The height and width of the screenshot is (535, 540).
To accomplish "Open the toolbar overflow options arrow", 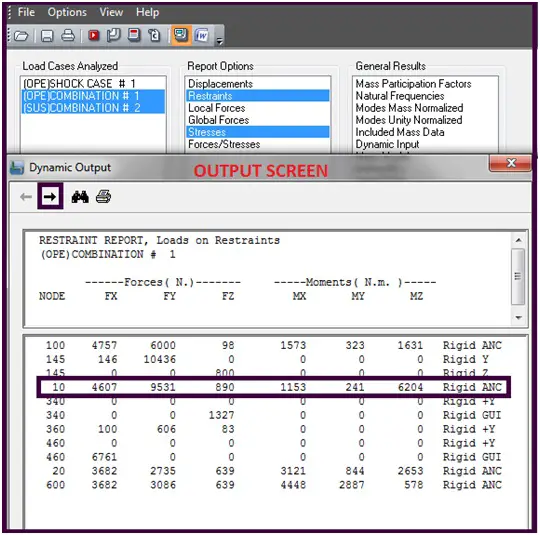I will (x=219, y=41).
